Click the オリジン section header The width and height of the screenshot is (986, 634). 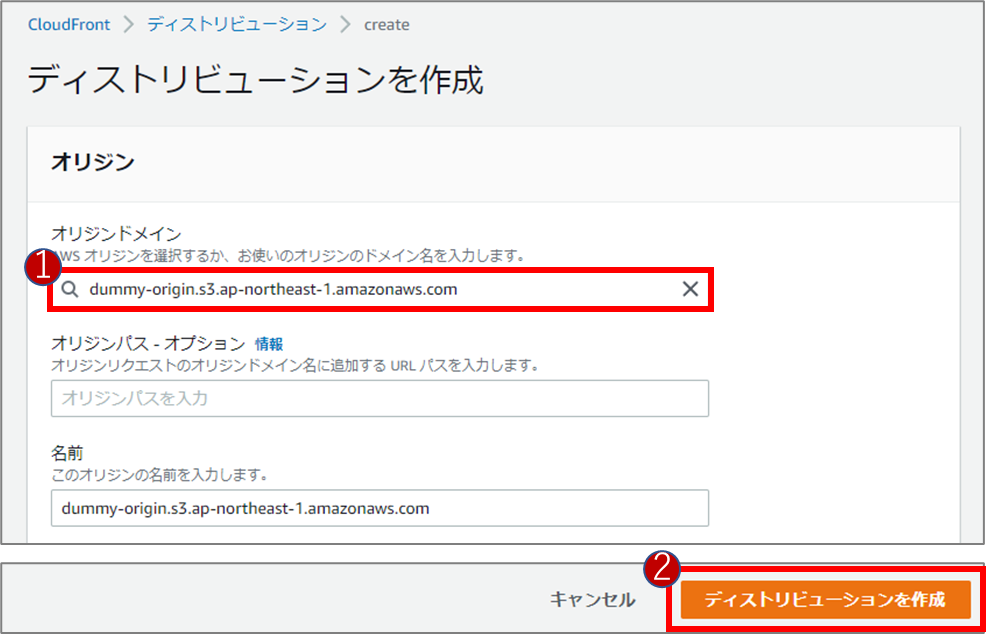click(92, 162)
